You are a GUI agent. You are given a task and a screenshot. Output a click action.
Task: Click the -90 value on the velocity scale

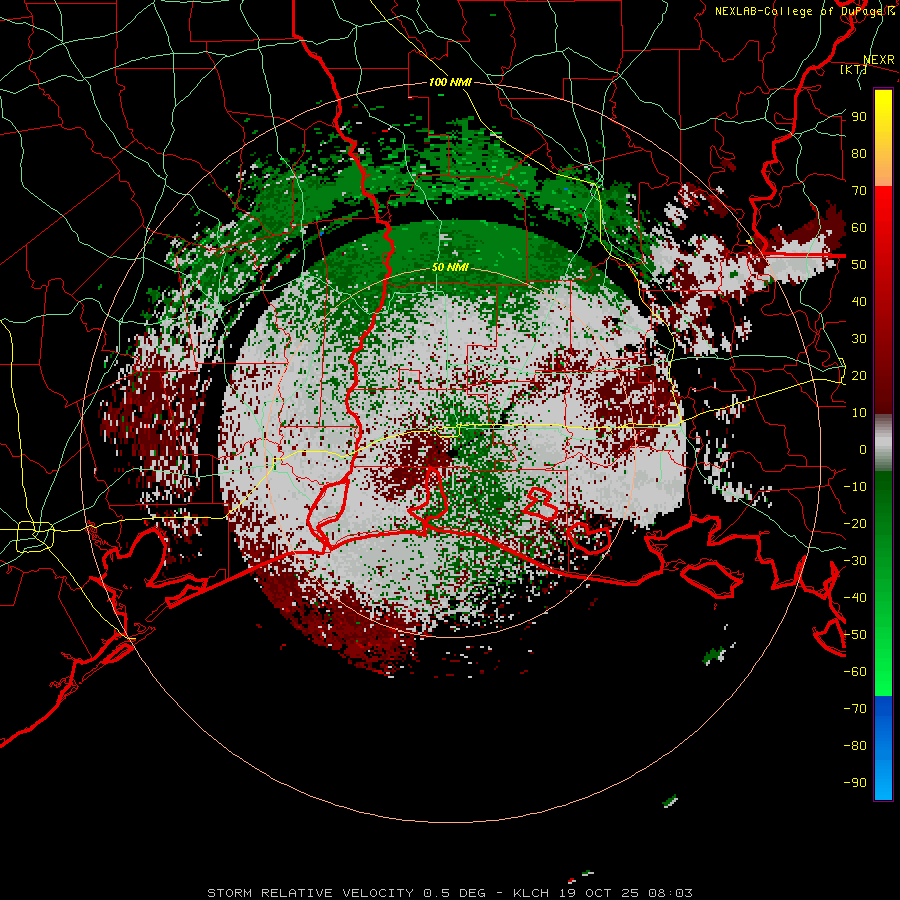pyautogui.click(x=855, y=783)
